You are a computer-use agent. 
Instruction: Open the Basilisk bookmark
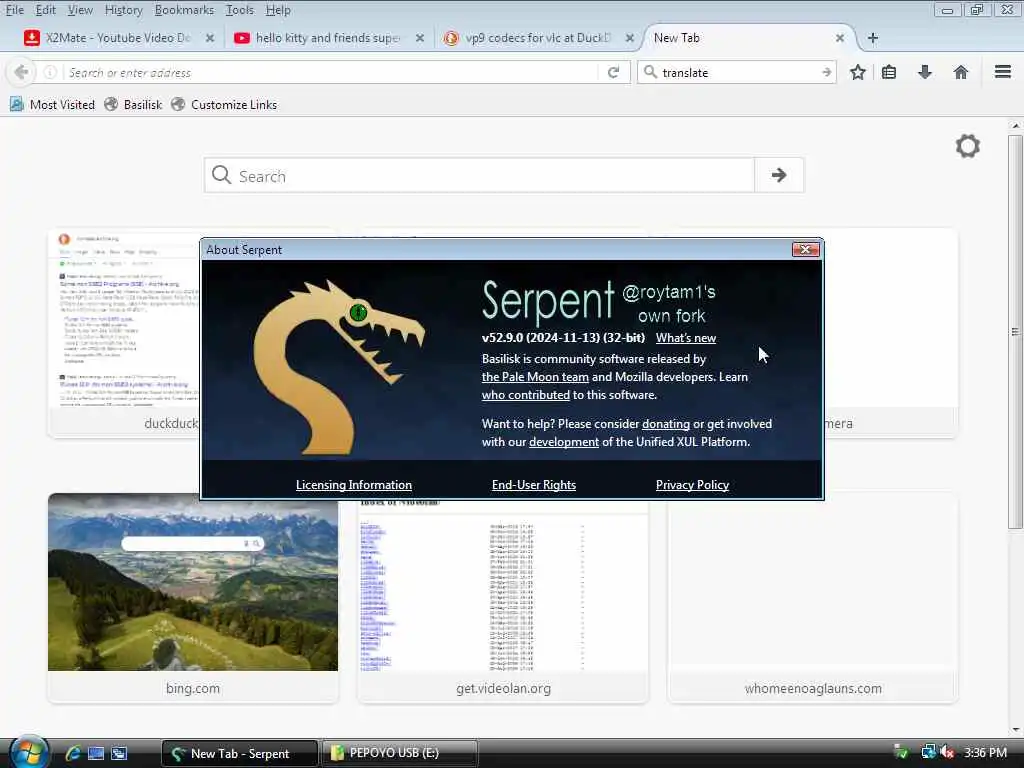[134, 104]
